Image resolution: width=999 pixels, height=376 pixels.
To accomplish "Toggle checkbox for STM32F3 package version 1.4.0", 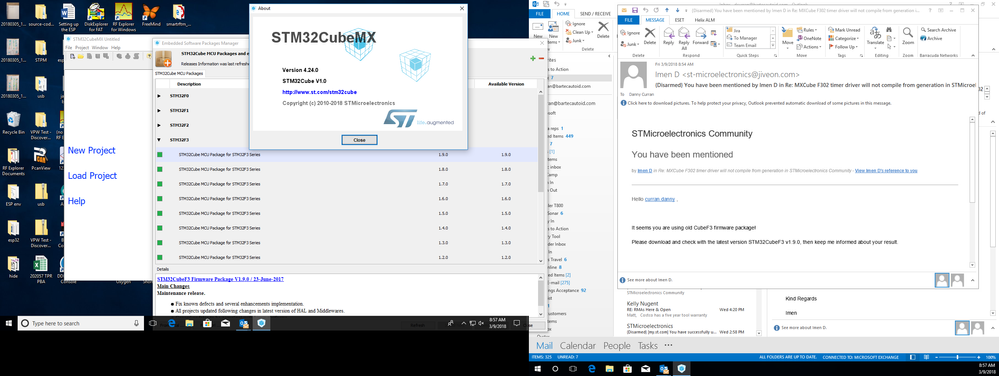I will 160,228.
